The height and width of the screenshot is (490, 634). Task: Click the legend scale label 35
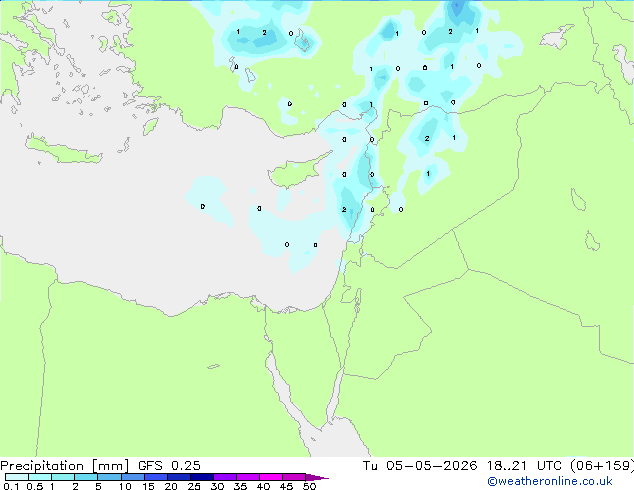[x=240, y=486]
